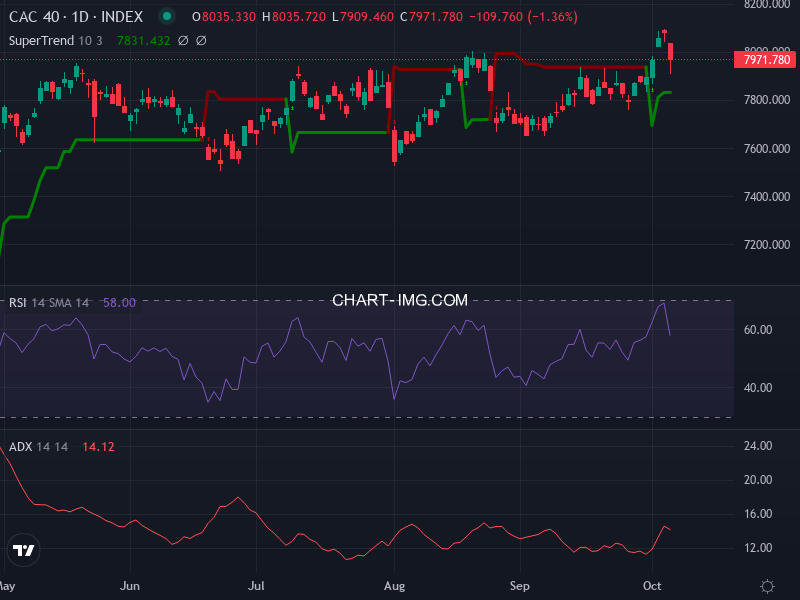Click the red current price tag 7971.780
Image resolution: width=800 pixels, height=600 pixels.
[x=765, y=61]
